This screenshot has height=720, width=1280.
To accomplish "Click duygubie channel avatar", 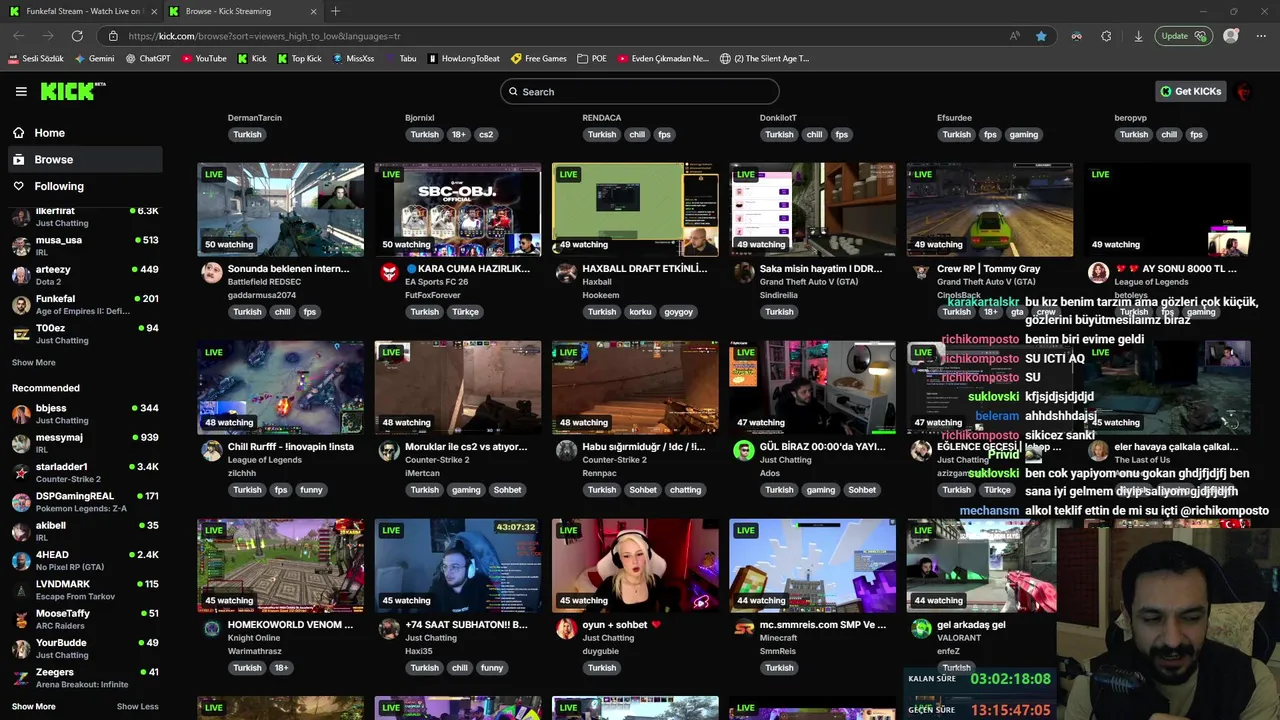I will click(566, 629).
